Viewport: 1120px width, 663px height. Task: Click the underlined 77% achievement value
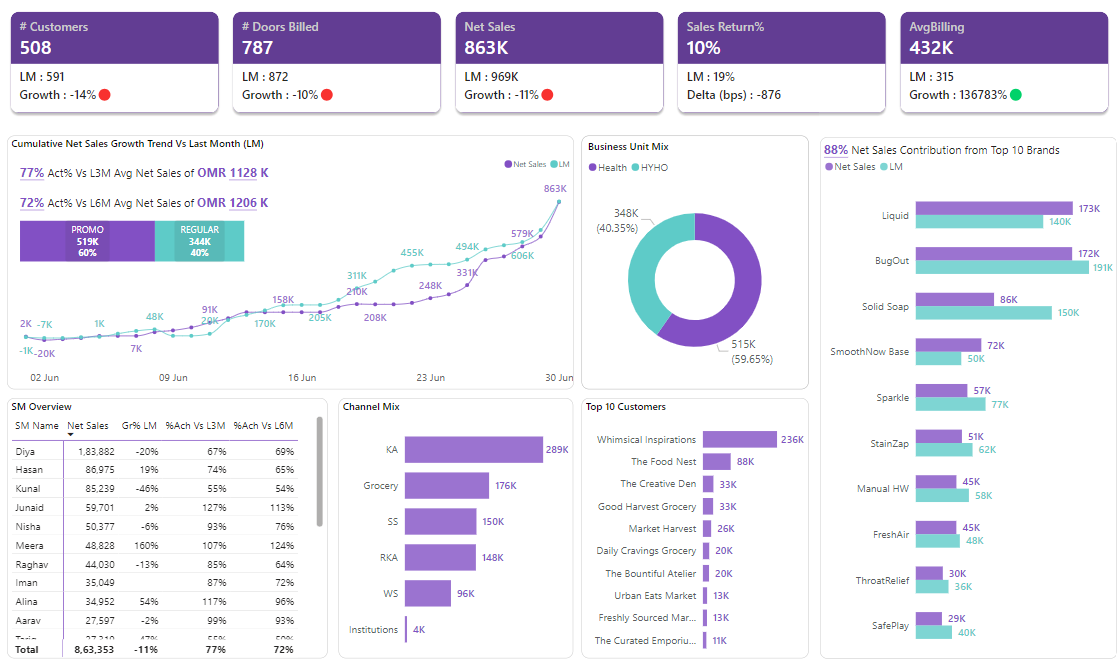32,173
